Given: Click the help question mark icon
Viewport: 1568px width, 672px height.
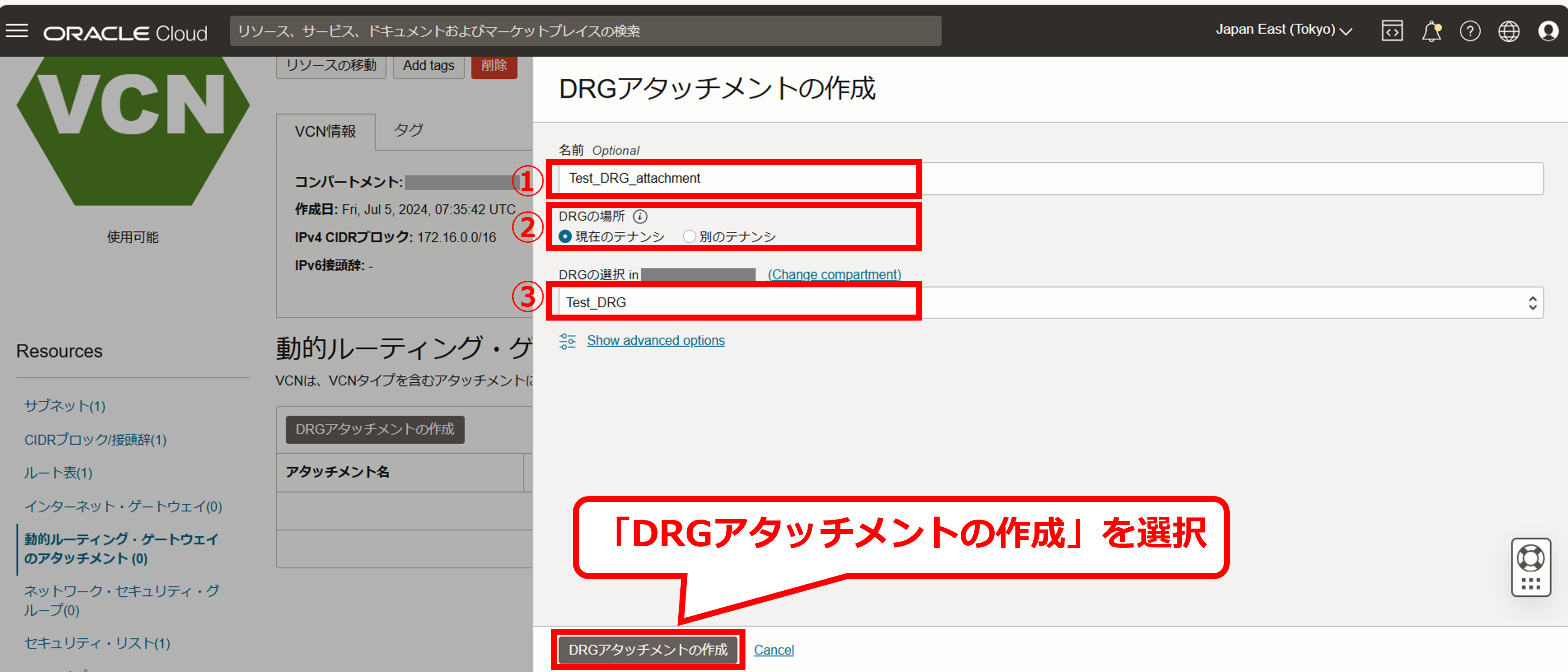Looking at the screenshot, I should point(1470,31).
